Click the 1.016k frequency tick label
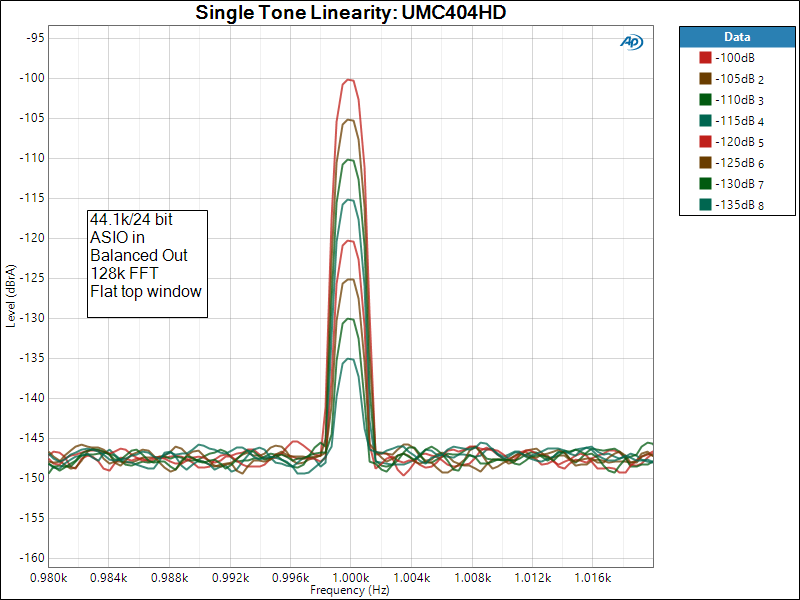The width and height of the screenshot is (800, 600). point(593,578)
